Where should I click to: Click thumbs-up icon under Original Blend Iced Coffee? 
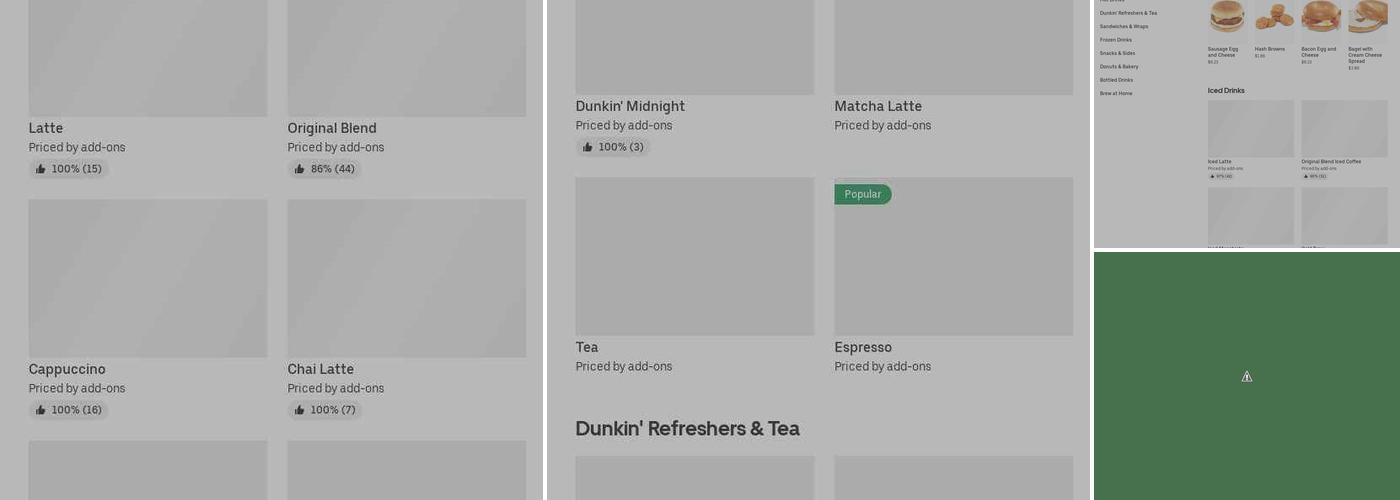pyautogui.click(x=1306, y=176)
